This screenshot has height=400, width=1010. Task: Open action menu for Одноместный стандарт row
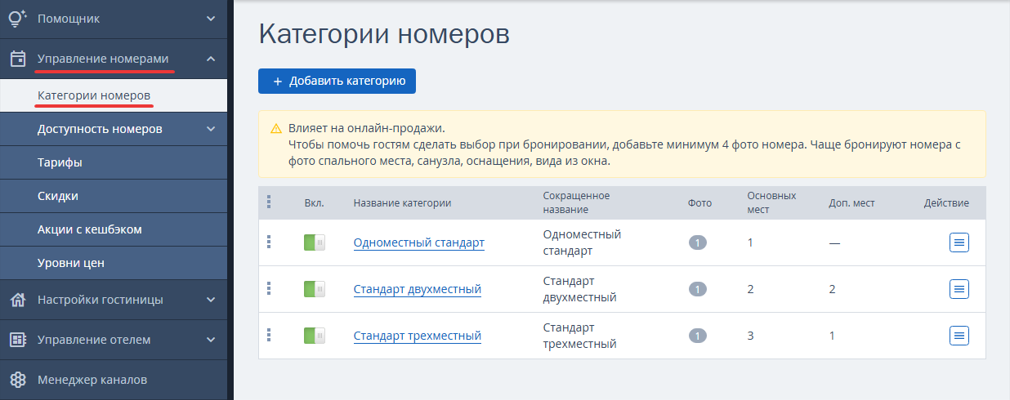point(959,243)
